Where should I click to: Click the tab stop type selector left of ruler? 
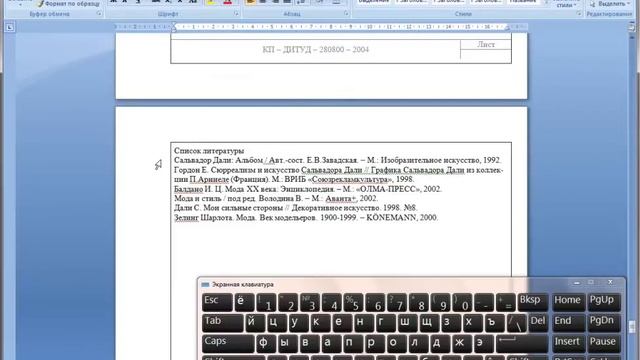(10, 27)
